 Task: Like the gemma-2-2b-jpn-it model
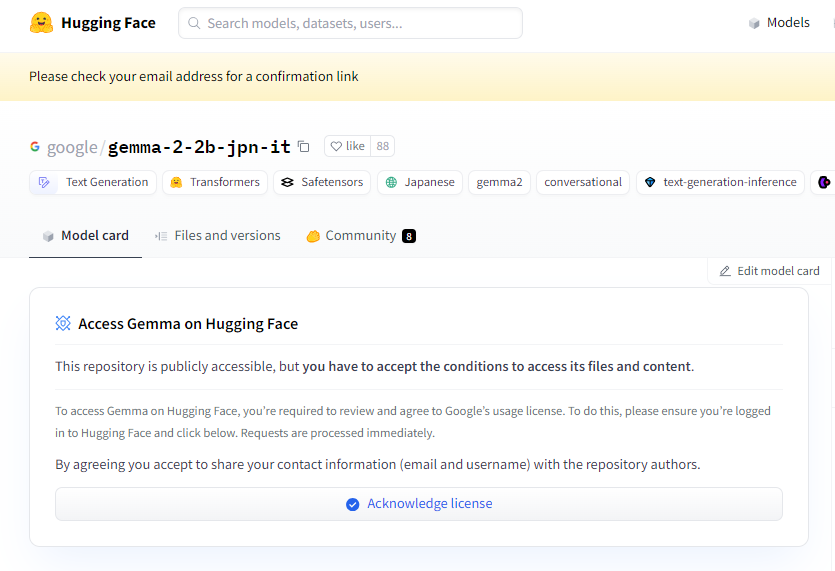click(x=348, y=146)
